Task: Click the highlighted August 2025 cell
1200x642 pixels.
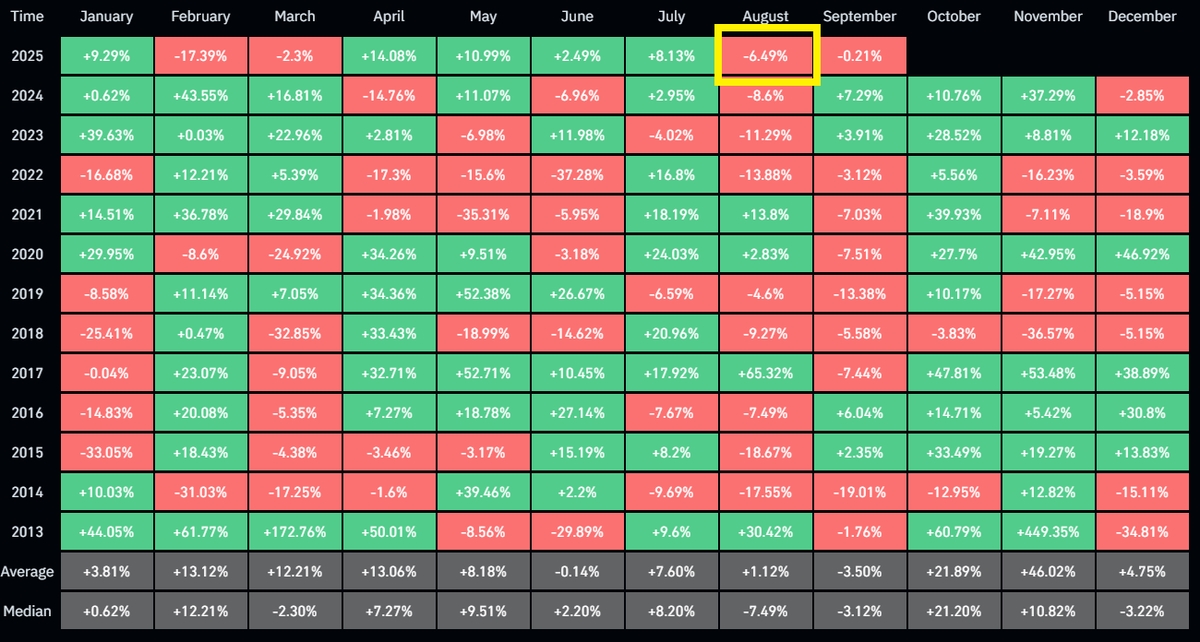Action: pyautogui.click(x=767, y=56)
